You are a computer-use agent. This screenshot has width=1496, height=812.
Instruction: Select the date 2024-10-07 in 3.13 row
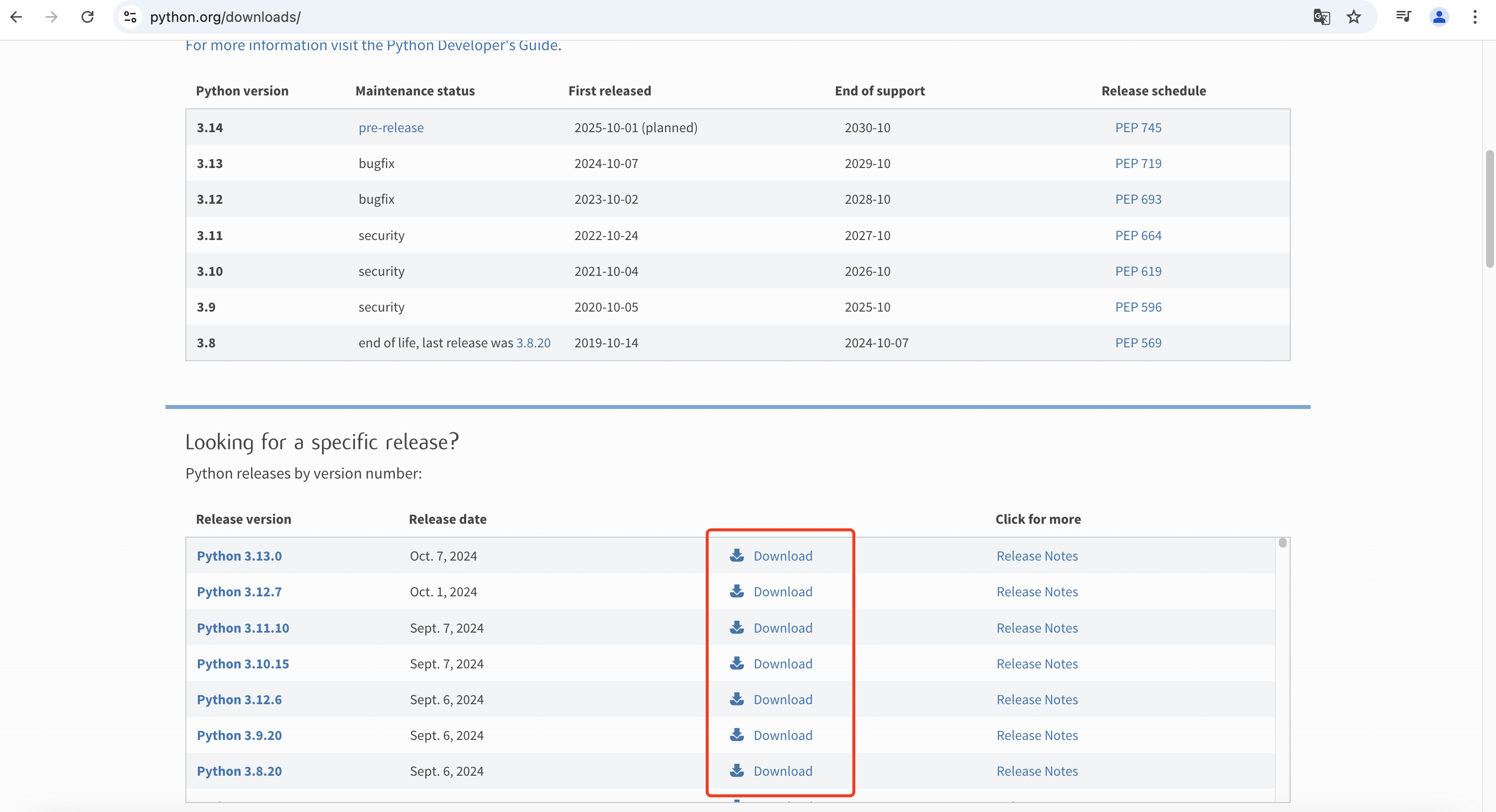tap(606, 164)
